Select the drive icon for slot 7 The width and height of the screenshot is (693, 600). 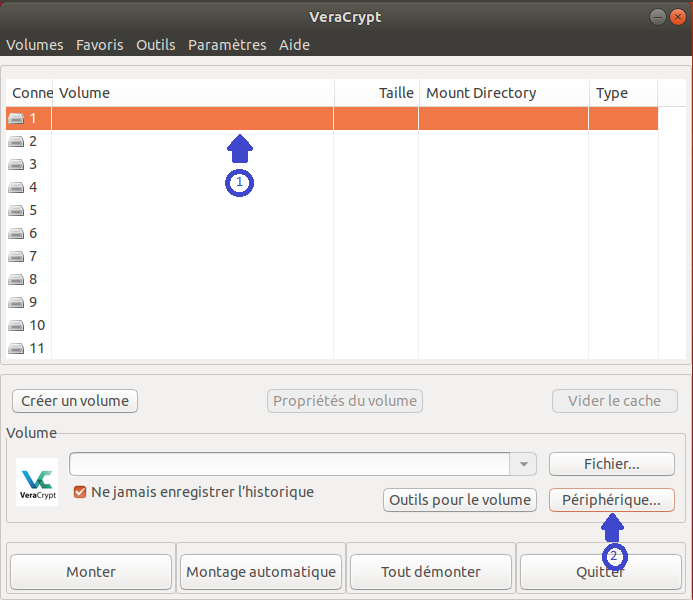(17, 257)
